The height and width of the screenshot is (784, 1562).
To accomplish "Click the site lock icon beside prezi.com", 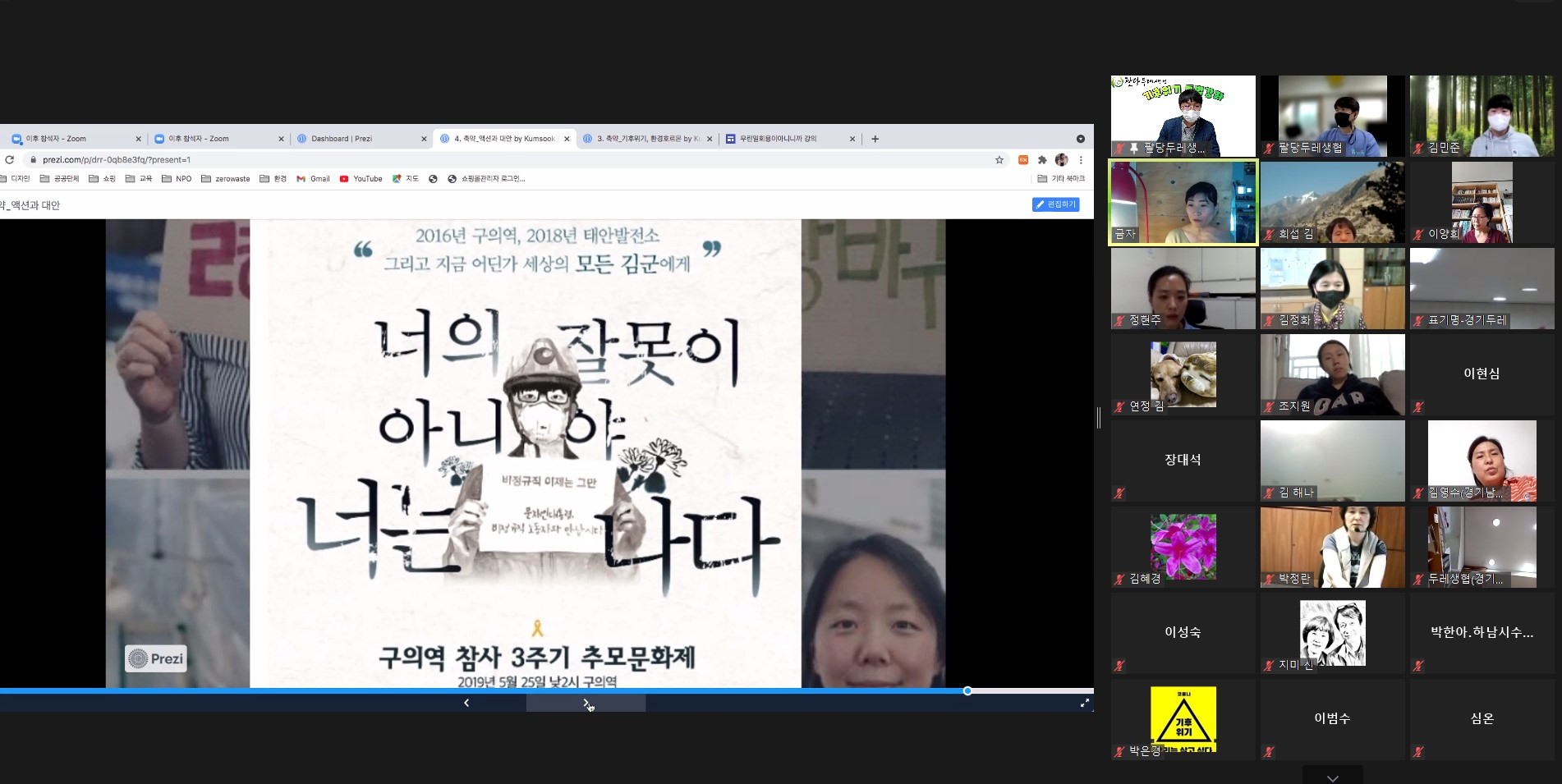I will coord(33,160).
